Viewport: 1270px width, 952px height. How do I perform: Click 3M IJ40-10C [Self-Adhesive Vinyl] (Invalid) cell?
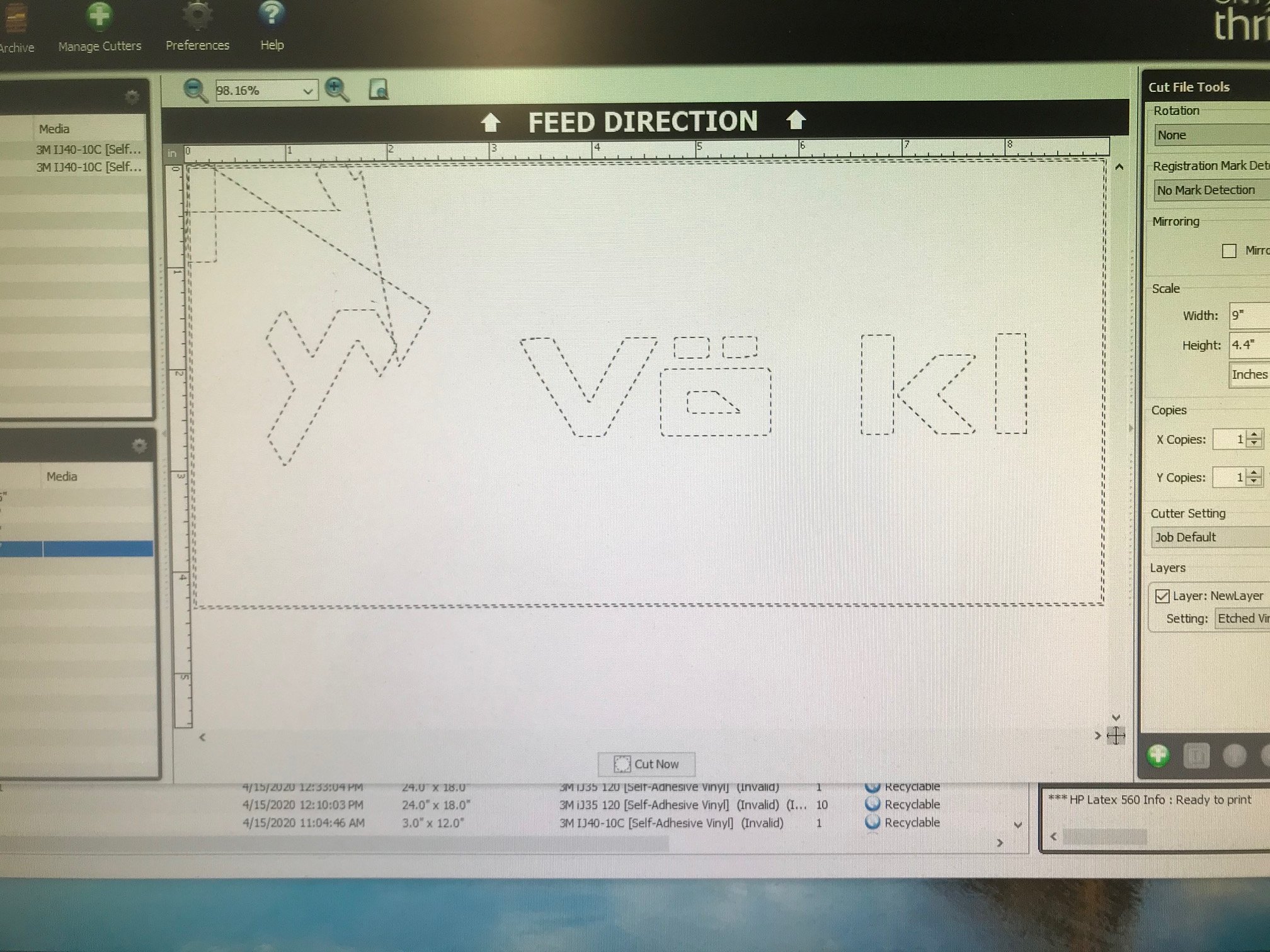(x=672, y=823)
